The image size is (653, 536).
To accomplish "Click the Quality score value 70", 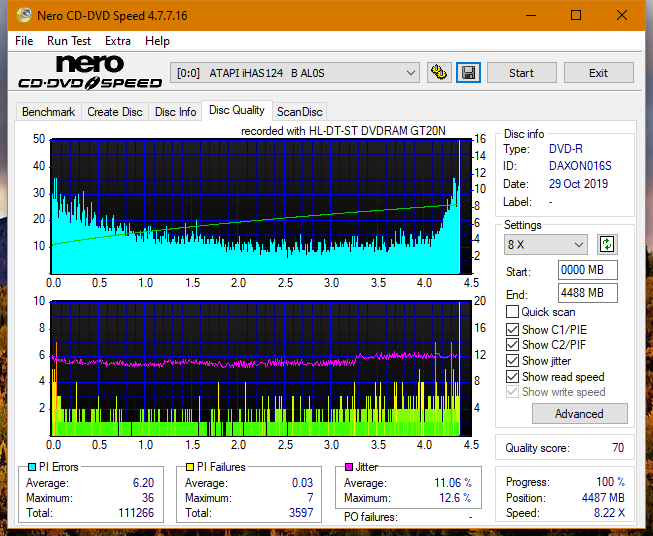I will click(x=618, y=448).
